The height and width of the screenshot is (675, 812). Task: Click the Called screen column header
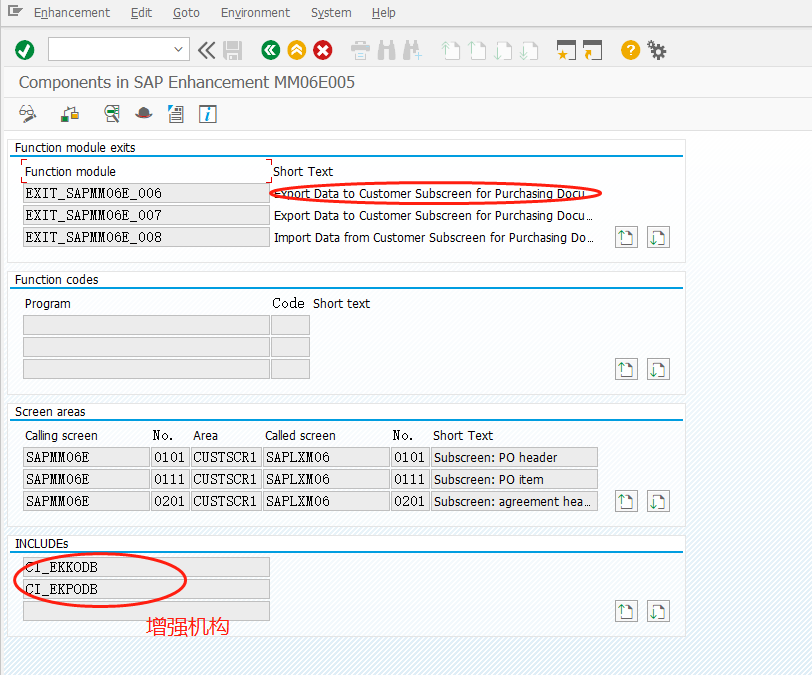pos(300,436)
